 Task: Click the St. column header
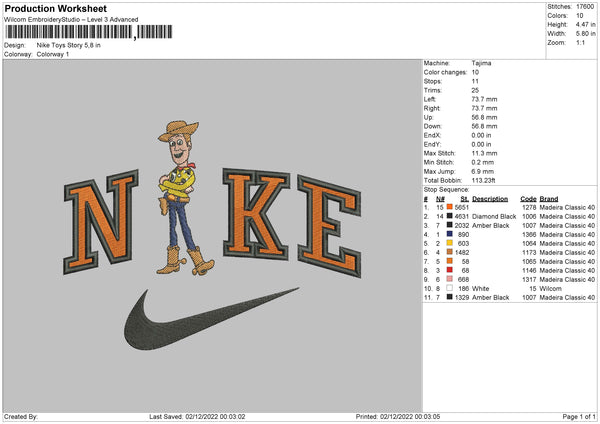465,199
